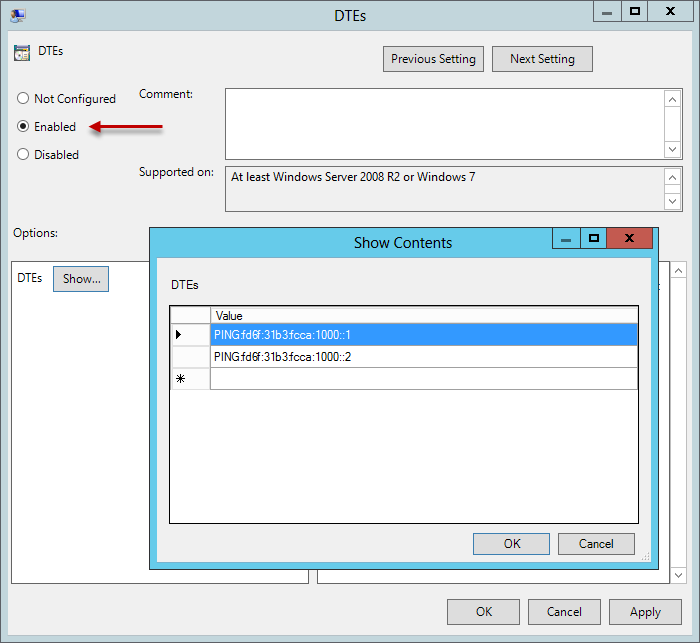The width and height of the screenshot is (700, 643).
Task: Click the DTEs policy icon in header
Action: click(x=21, y=52)
